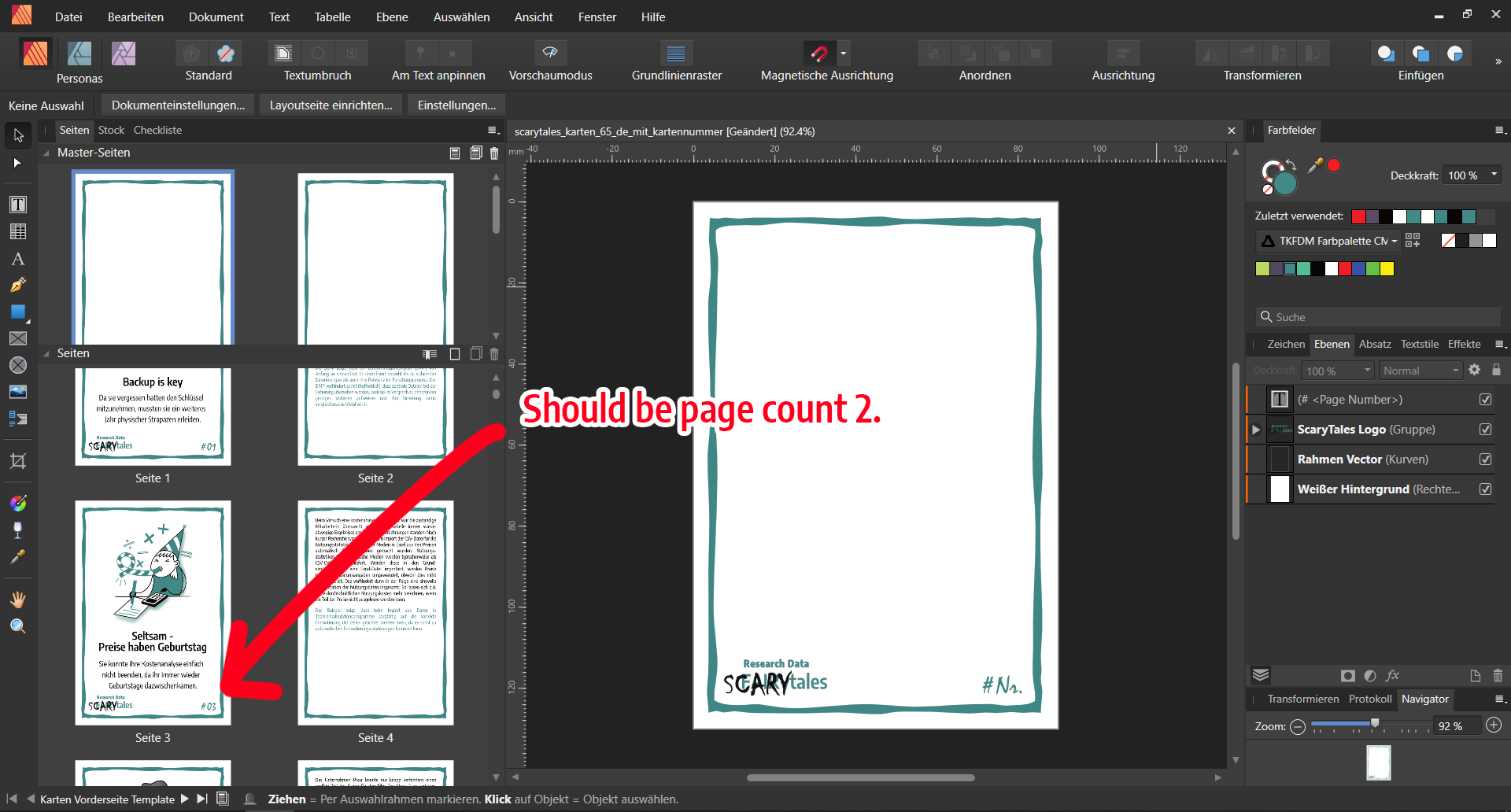Click the Vorschaumodus preview icon

point(550,53)
